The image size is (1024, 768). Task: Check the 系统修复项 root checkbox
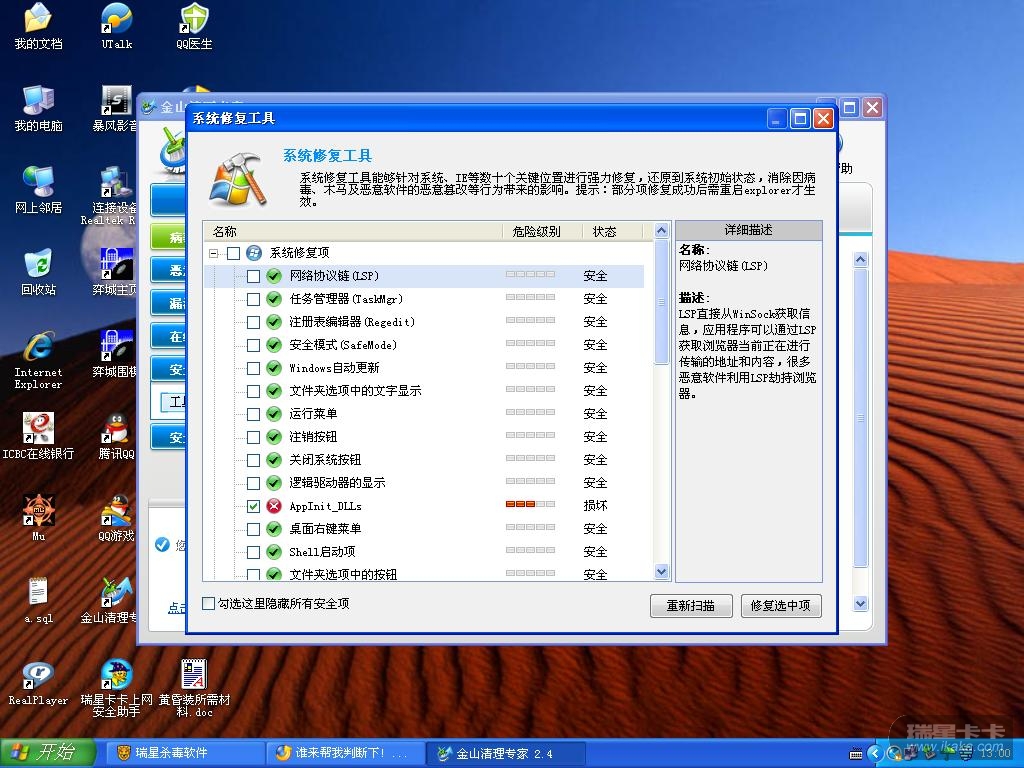coord(233,253)
